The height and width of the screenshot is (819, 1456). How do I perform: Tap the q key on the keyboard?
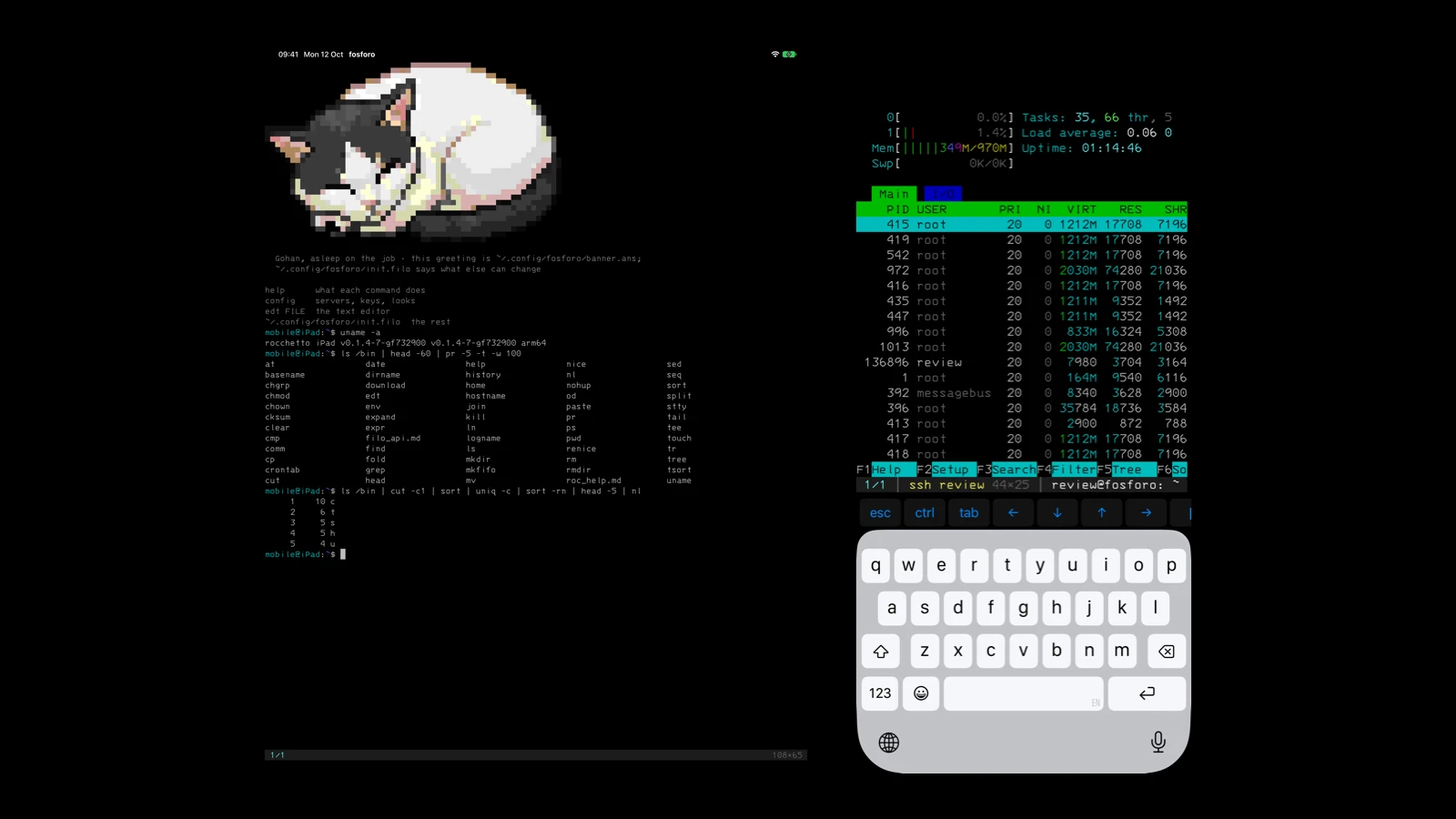tap(875, 566)
